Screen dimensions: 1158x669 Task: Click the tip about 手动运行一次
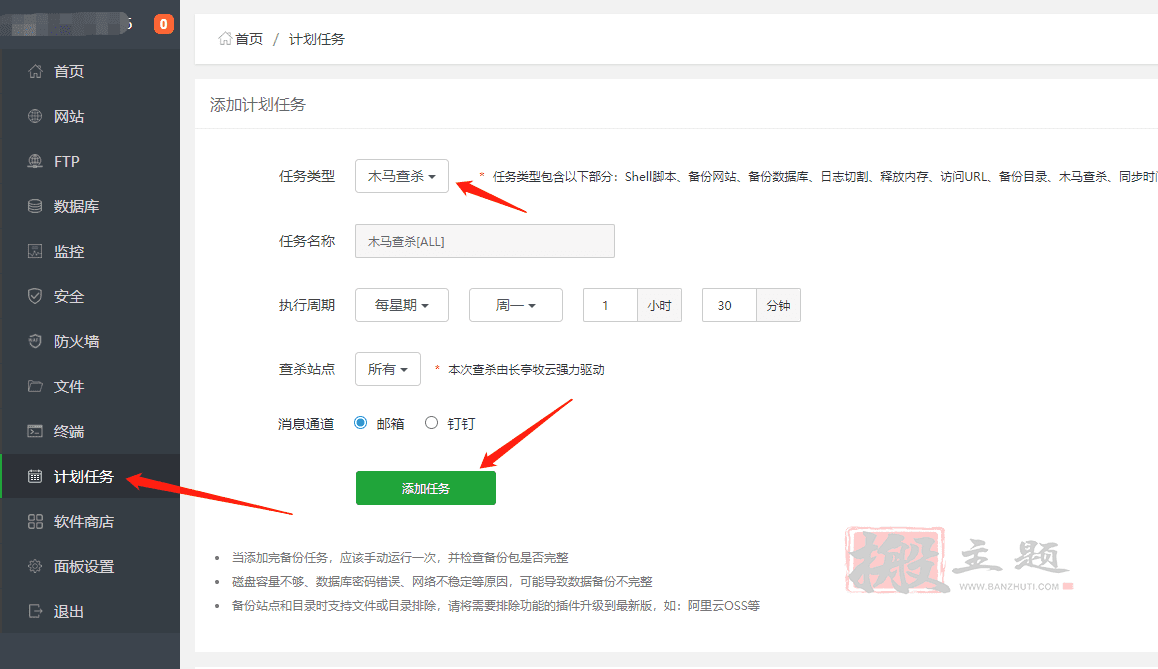coord(400,558)
